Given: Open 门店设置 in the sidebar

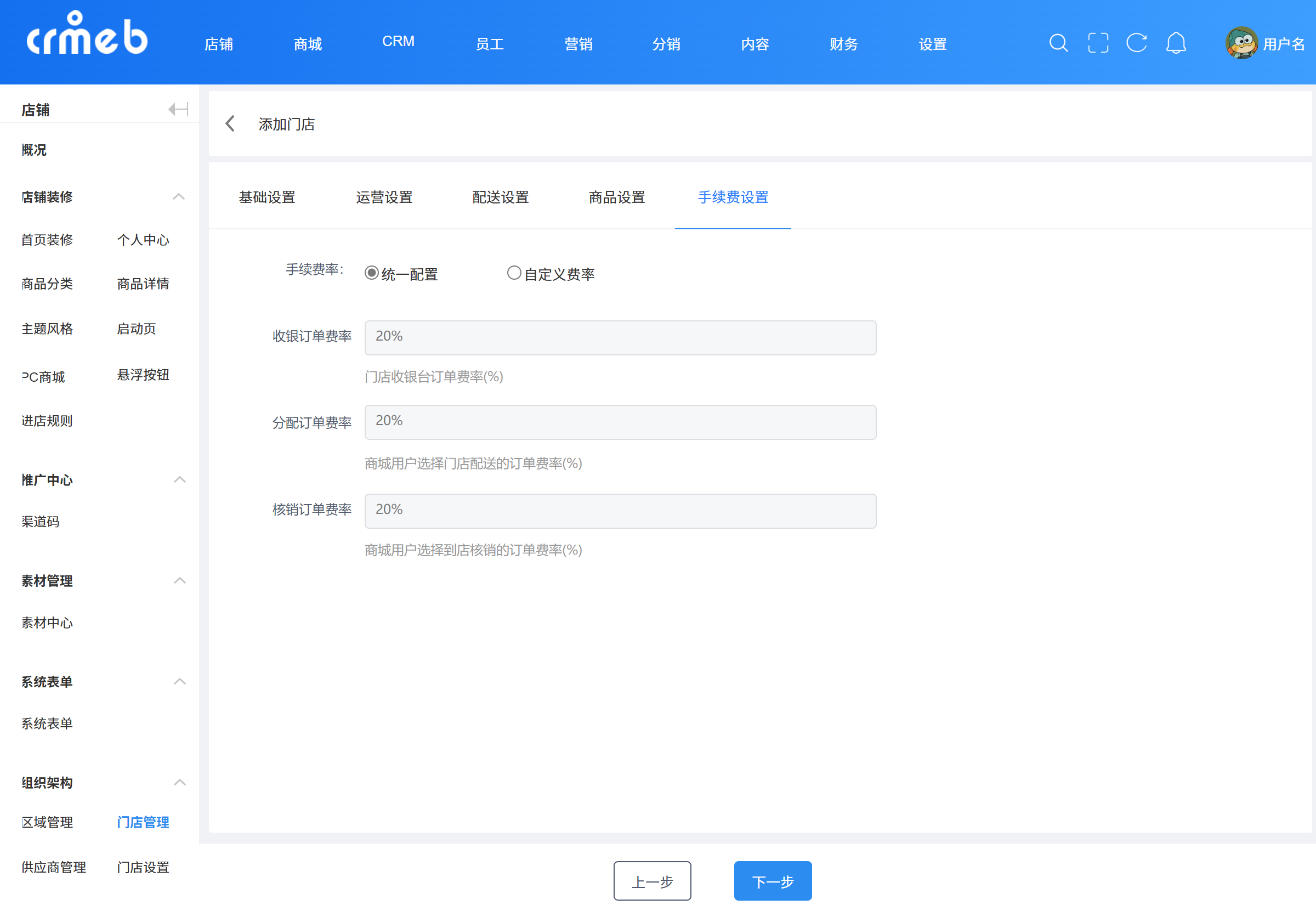Looking at the screenshot, I should (x=143, y=867).
